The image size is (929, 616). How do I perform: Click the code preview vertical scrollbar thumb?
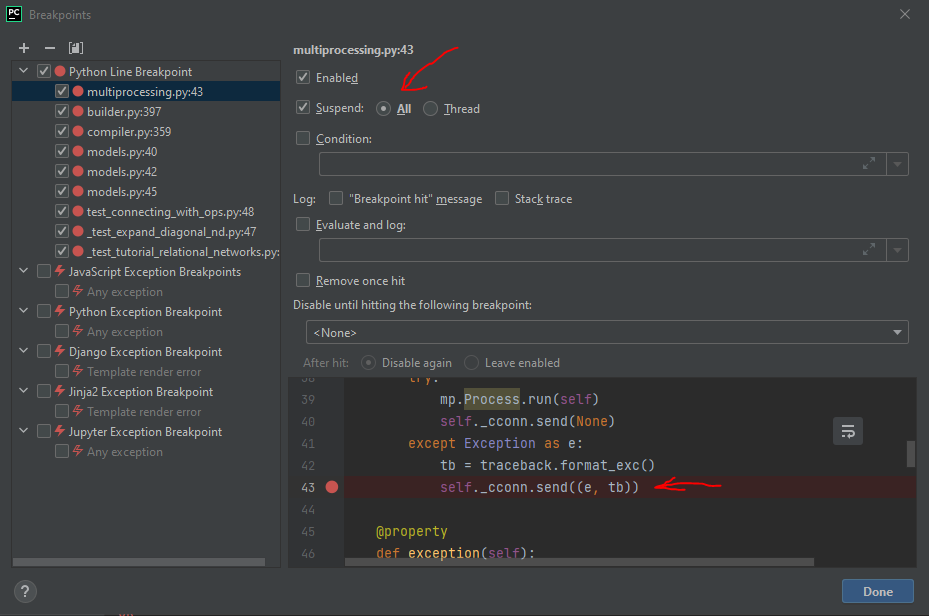pos(911,454)
